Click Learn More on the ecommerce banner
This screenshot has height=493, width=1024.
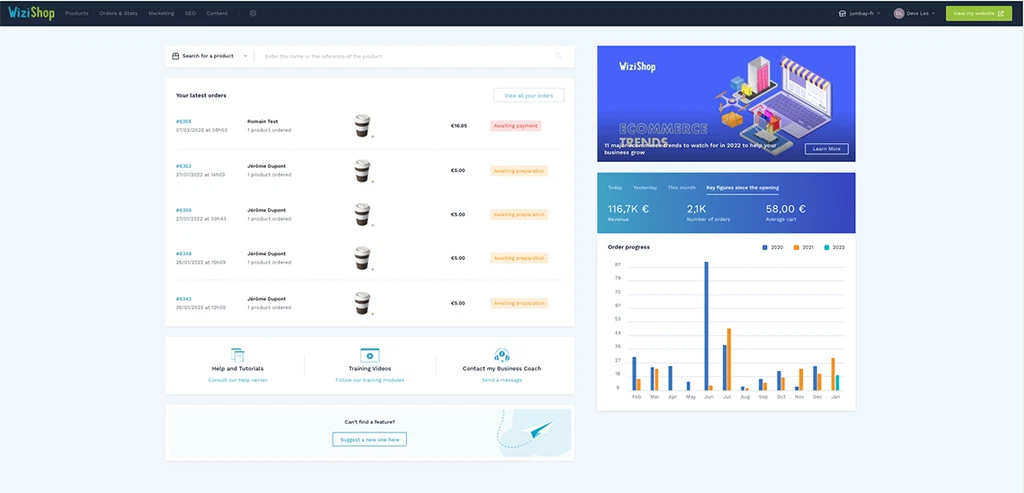pyautogui.click(x=826, y=149)
